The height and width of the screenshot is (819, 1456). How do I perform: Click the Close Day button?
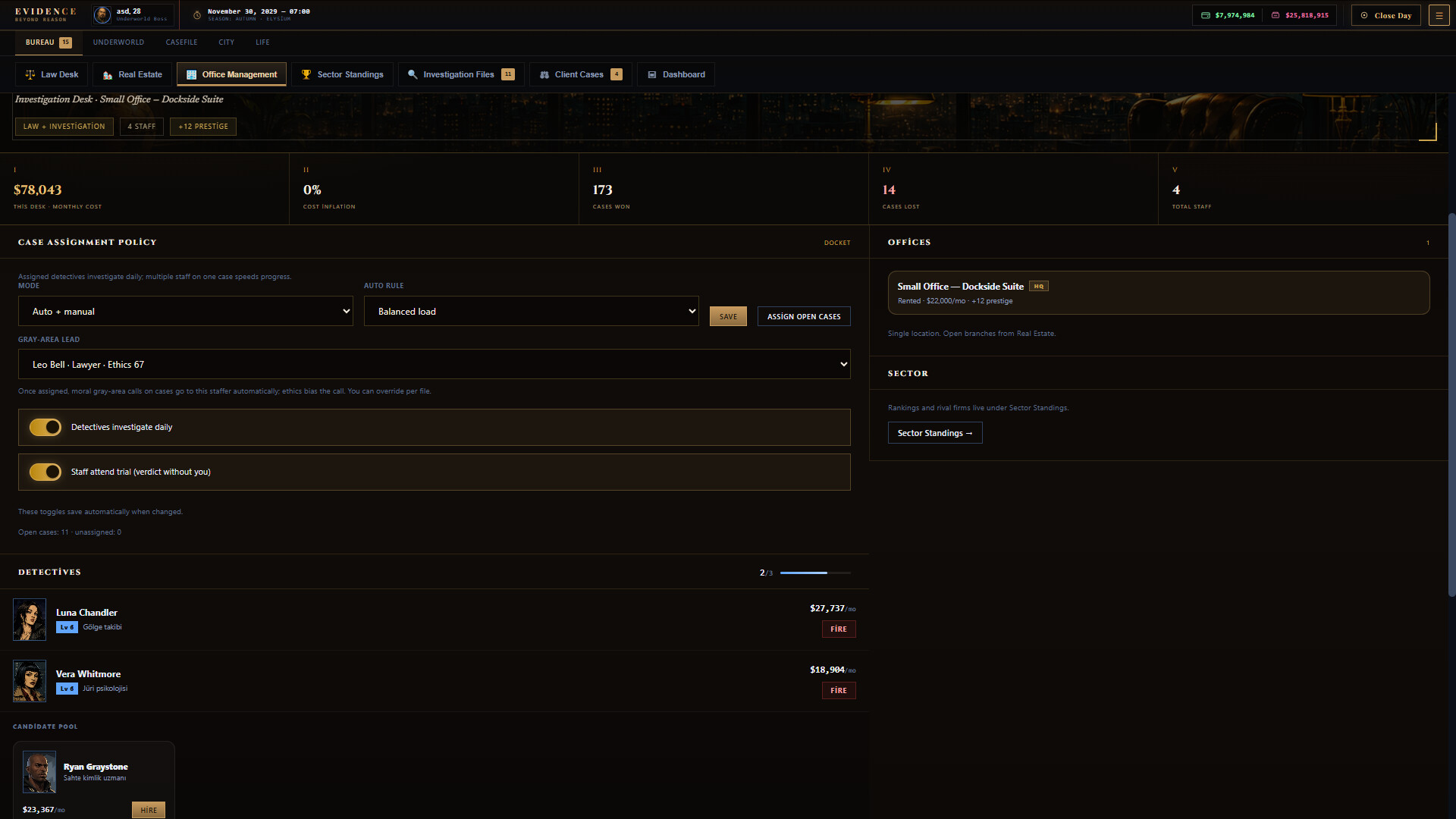coord(1386,15)
